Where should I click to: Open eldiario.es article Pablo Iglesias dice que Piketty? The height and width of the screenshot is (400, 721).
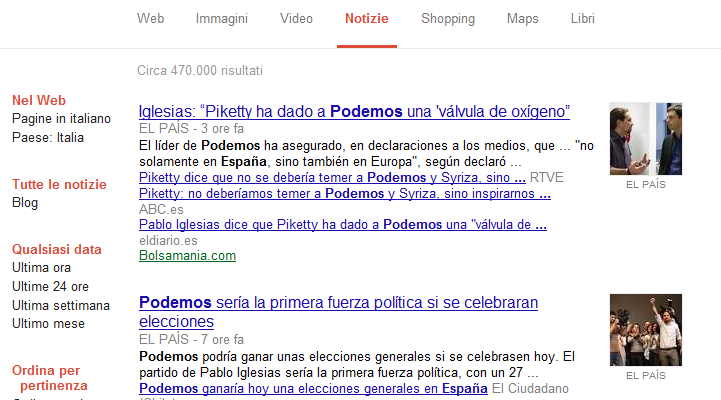[x=343, y=224]
